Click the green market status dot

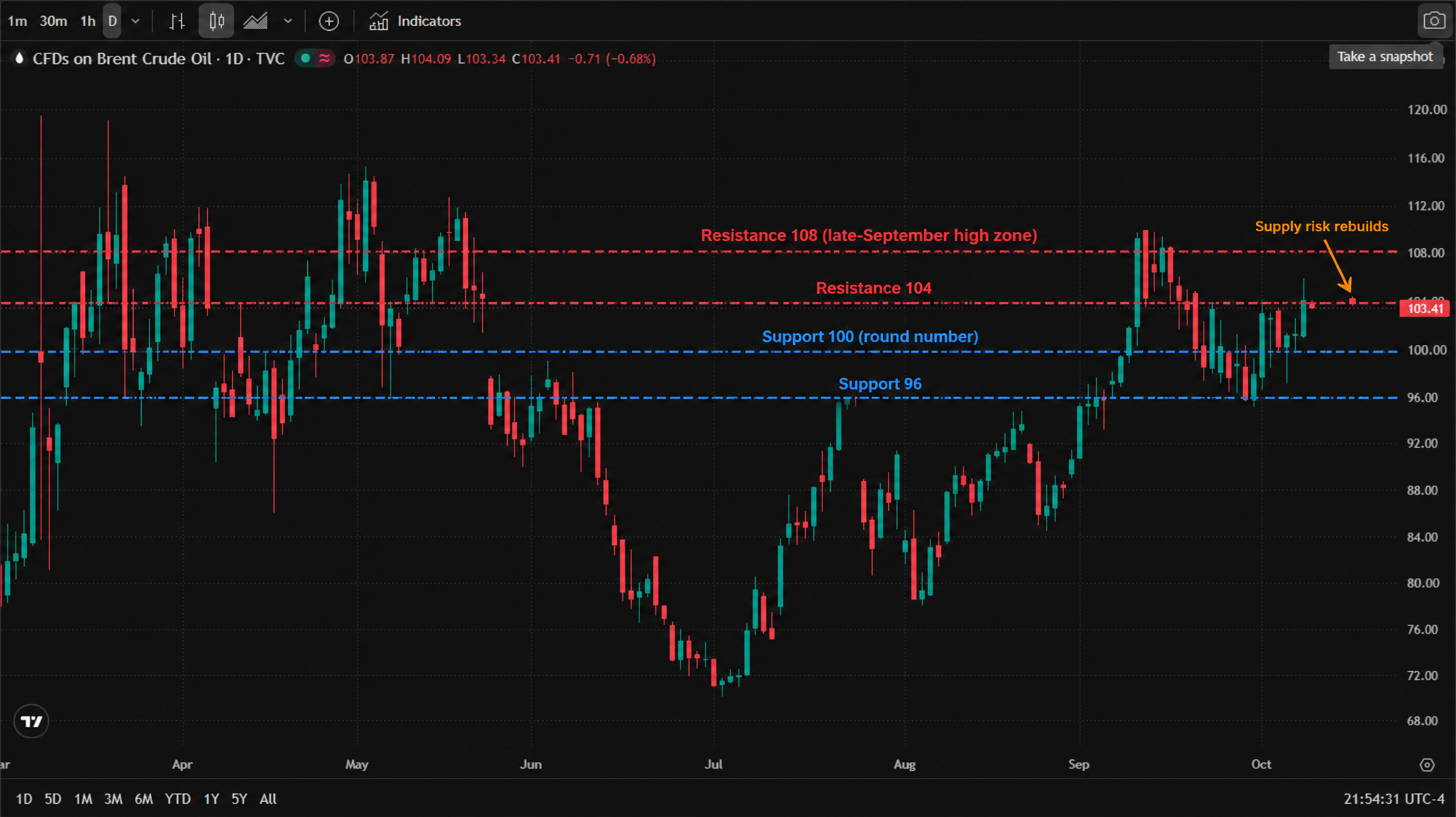coord(305,58)
